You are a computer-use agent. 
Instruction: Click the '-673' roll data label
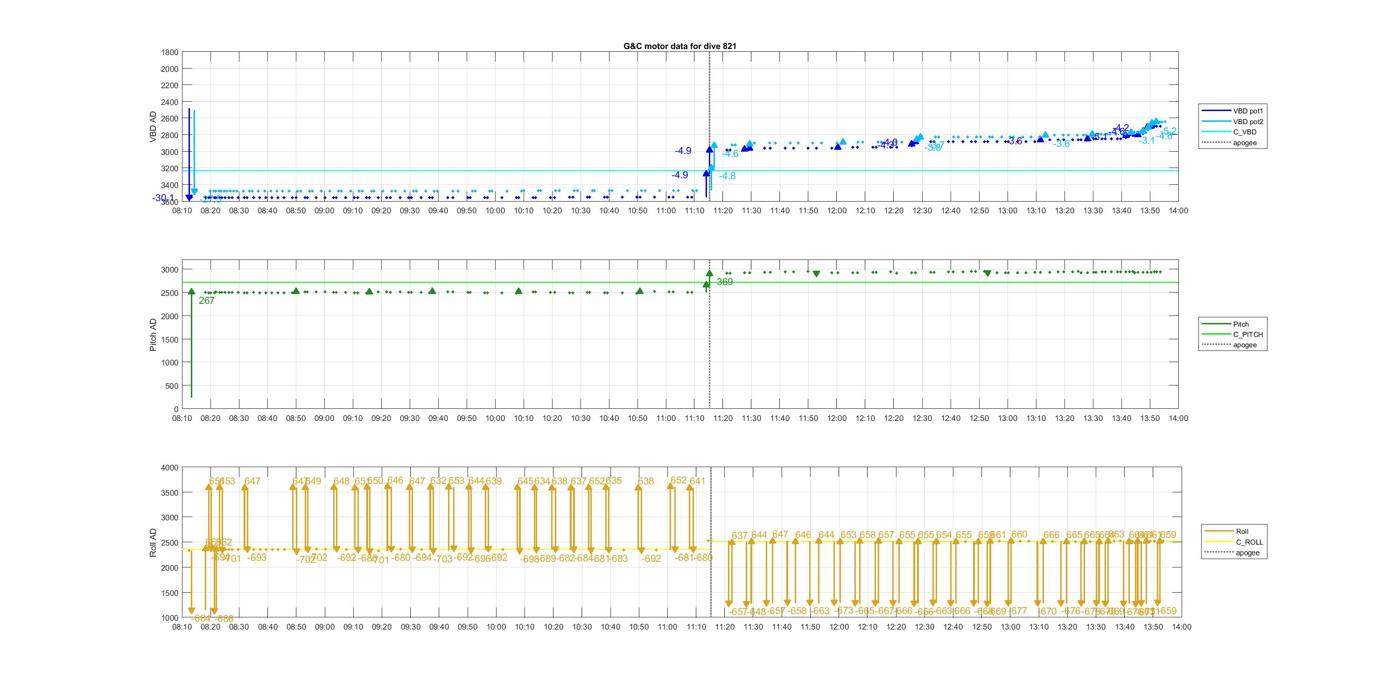[843, 611]
